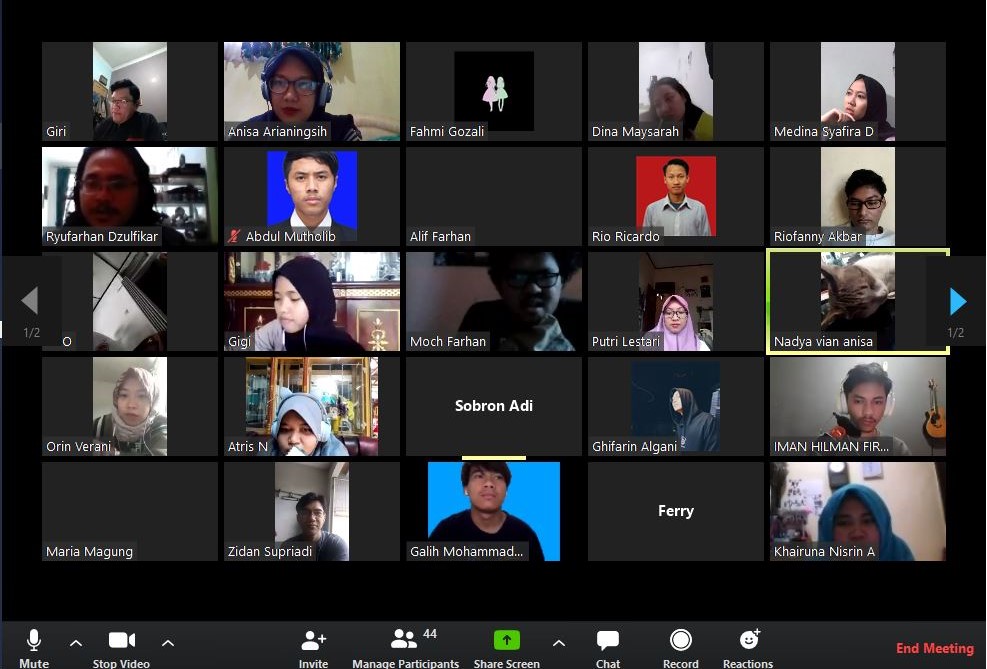Select Putri Lestari's video tile
The height and width of the screenshot is (669, 987).
pyautogui.click(x=675, y=301)
